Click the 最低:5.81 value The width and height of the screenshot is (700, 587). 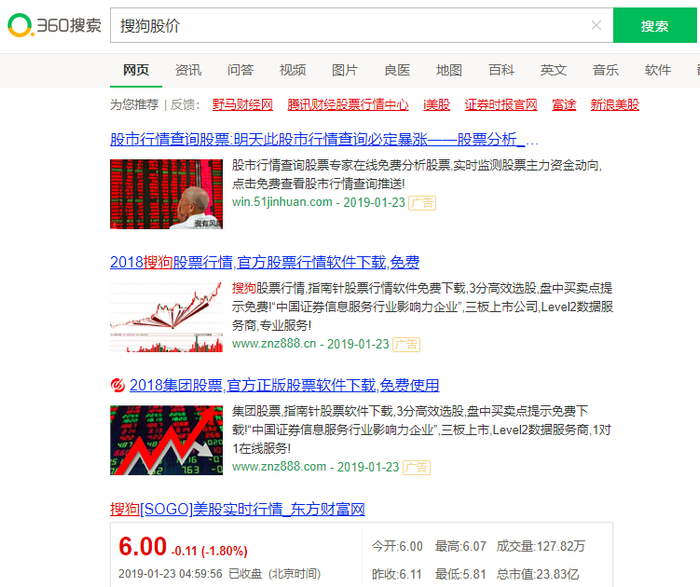[461, 574]
